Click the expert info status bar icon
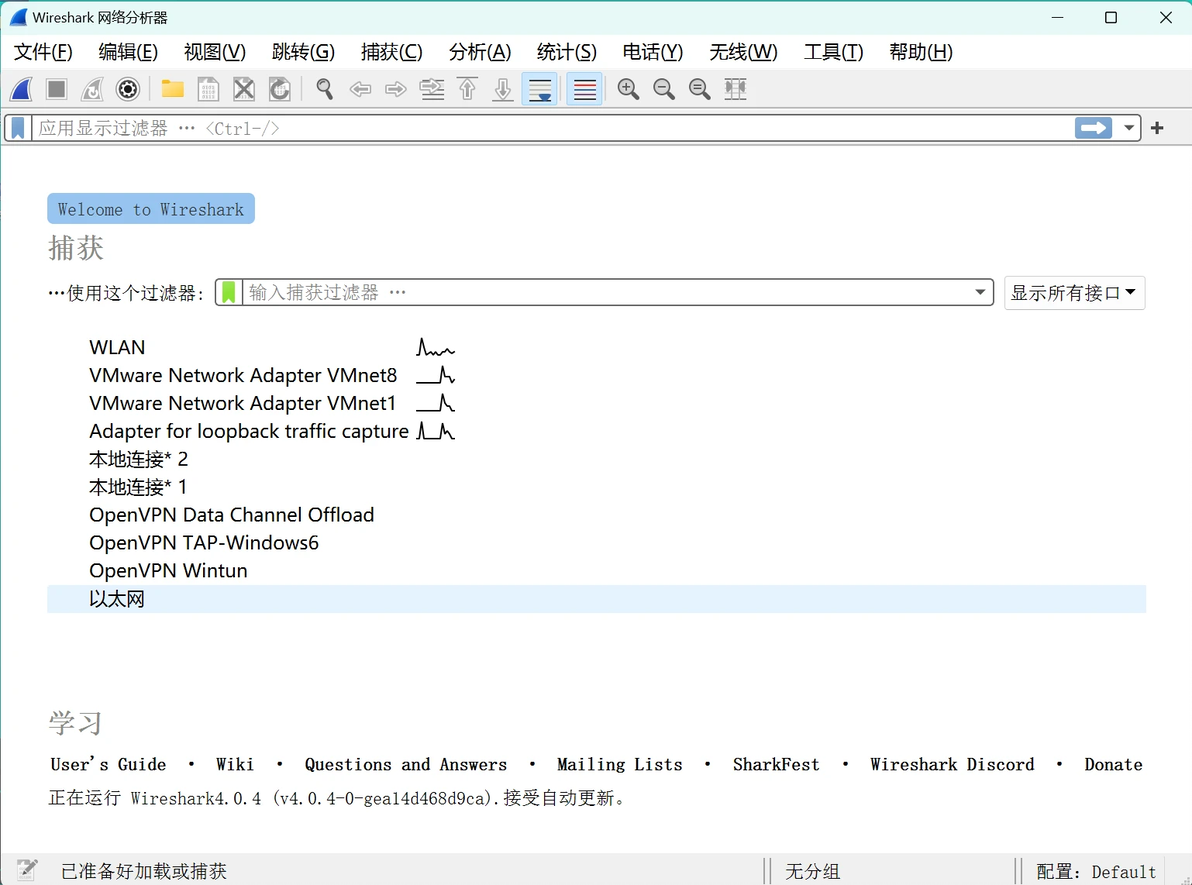 click(x=27, y=870)
